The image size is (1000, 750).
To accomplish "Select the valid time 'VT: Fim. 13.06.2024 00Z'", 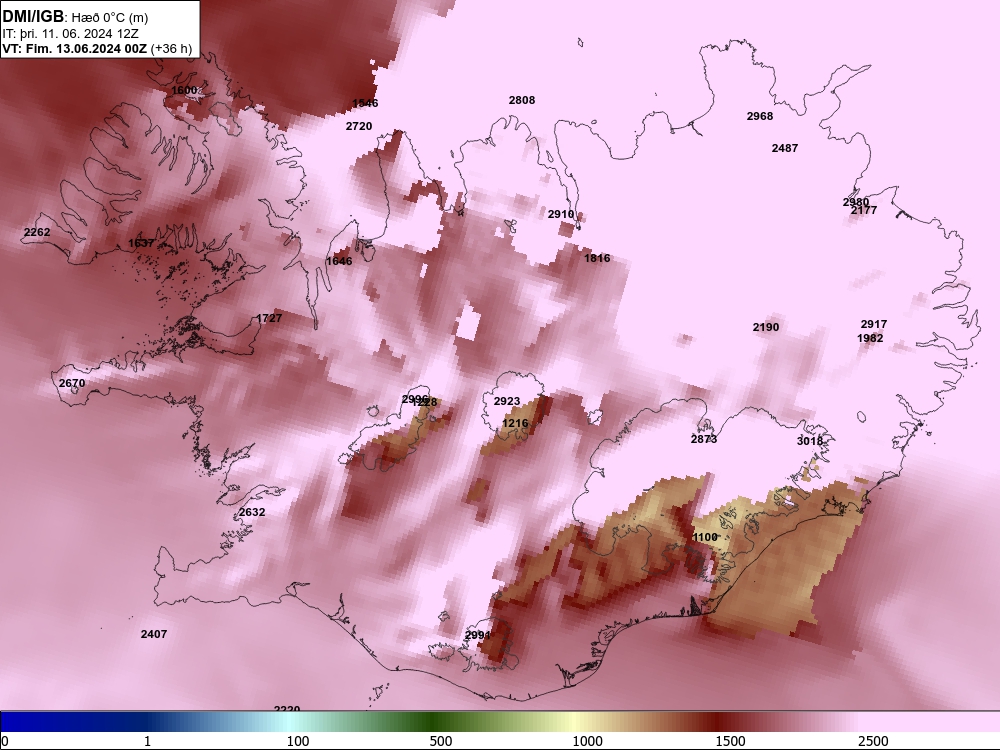I will [75, 48].
